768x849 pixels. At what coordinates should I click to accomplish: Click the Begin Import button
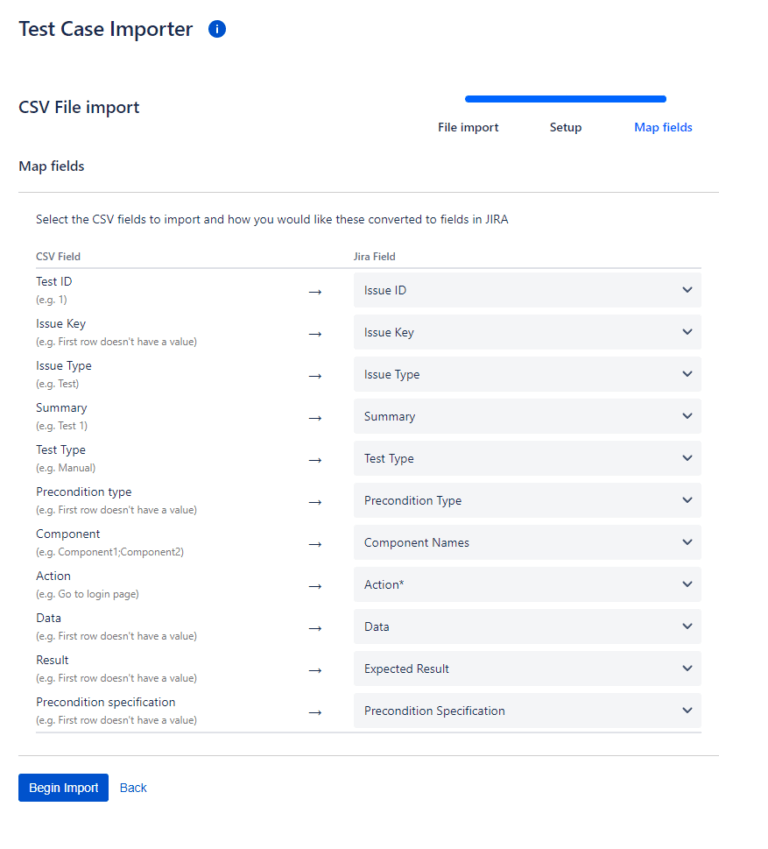(x=63, y=787)
